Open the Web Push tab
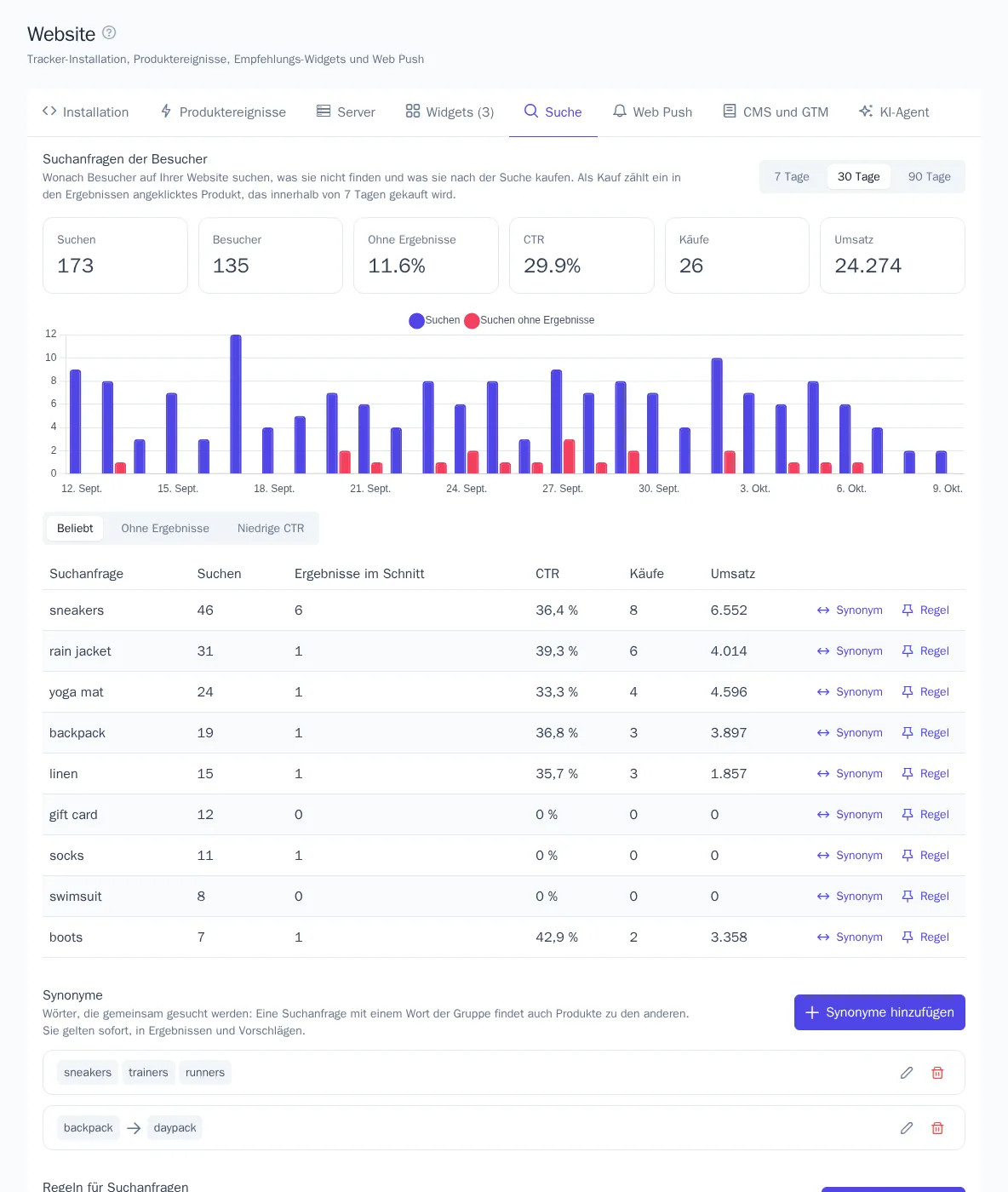The height and width of the screenshot is (1192, 1008). [652, 112]
